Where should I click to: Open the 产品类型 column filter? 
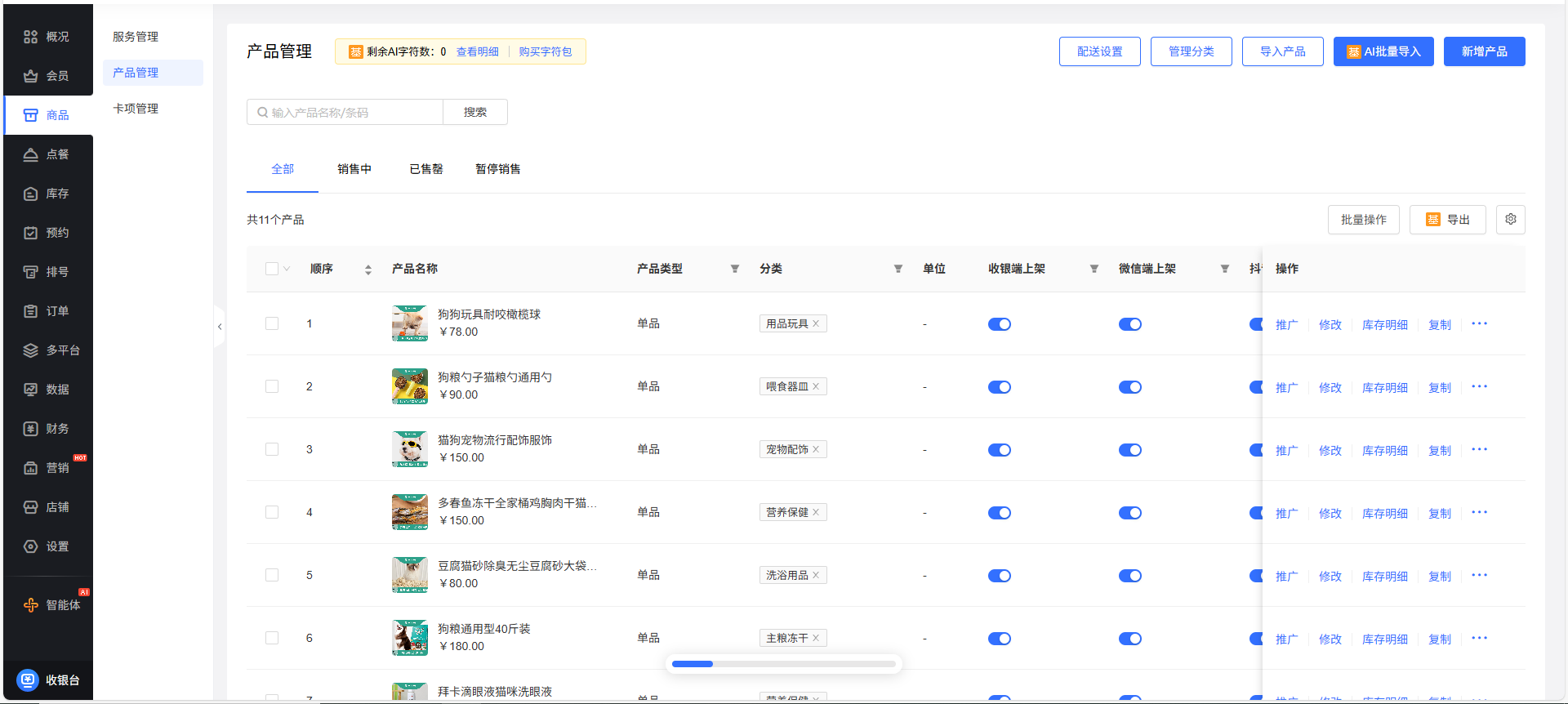[734, 269]
